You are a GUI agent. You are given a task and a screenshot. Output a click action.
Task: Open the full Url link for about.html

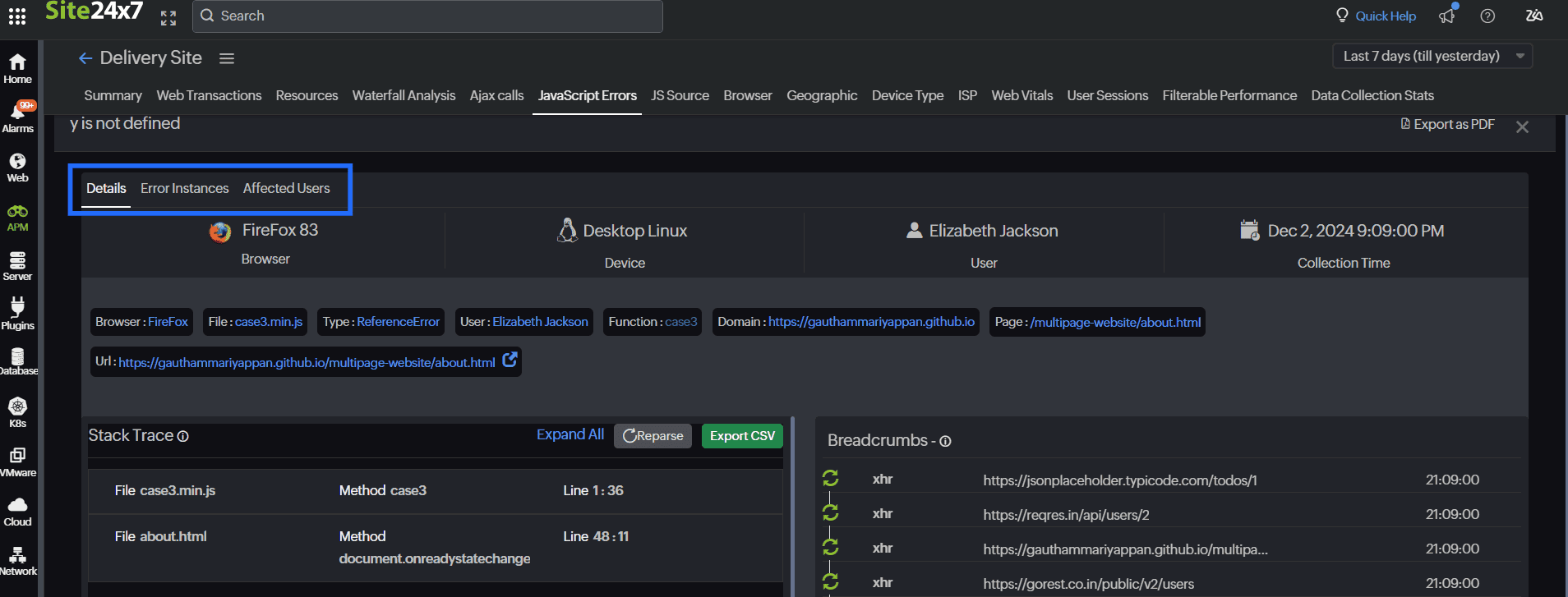click(307, 362)
